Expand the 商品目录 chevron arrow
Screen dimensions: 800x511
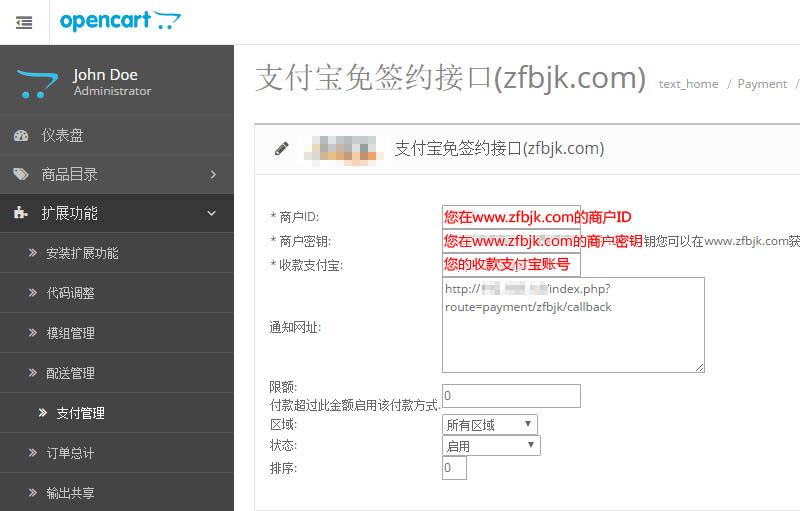[213, 174]
